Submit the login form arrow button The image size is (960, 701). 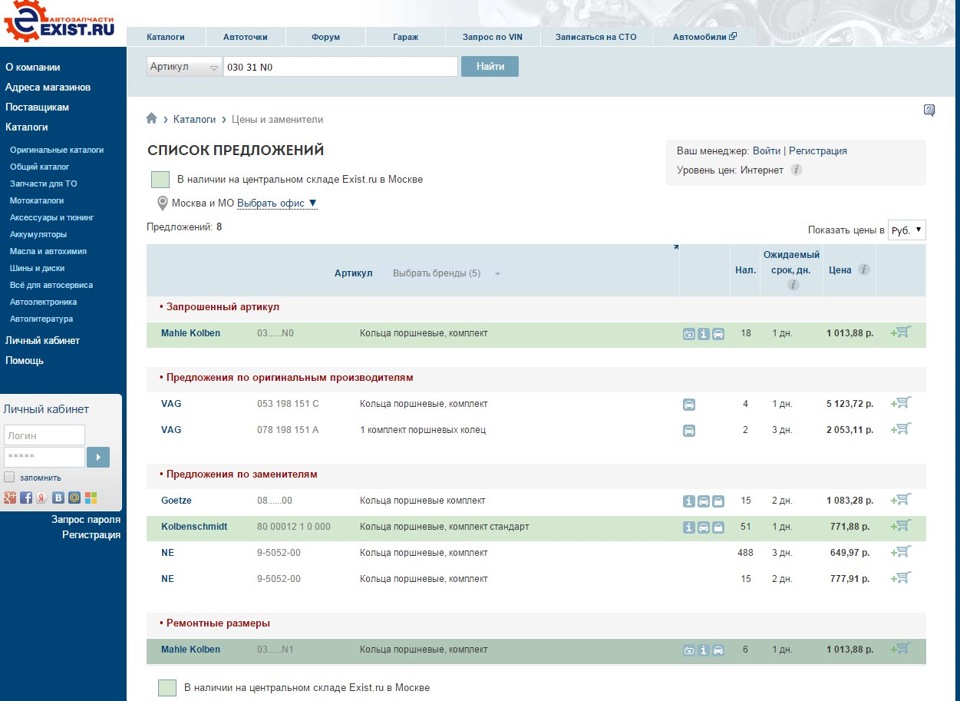pos(99,457)
